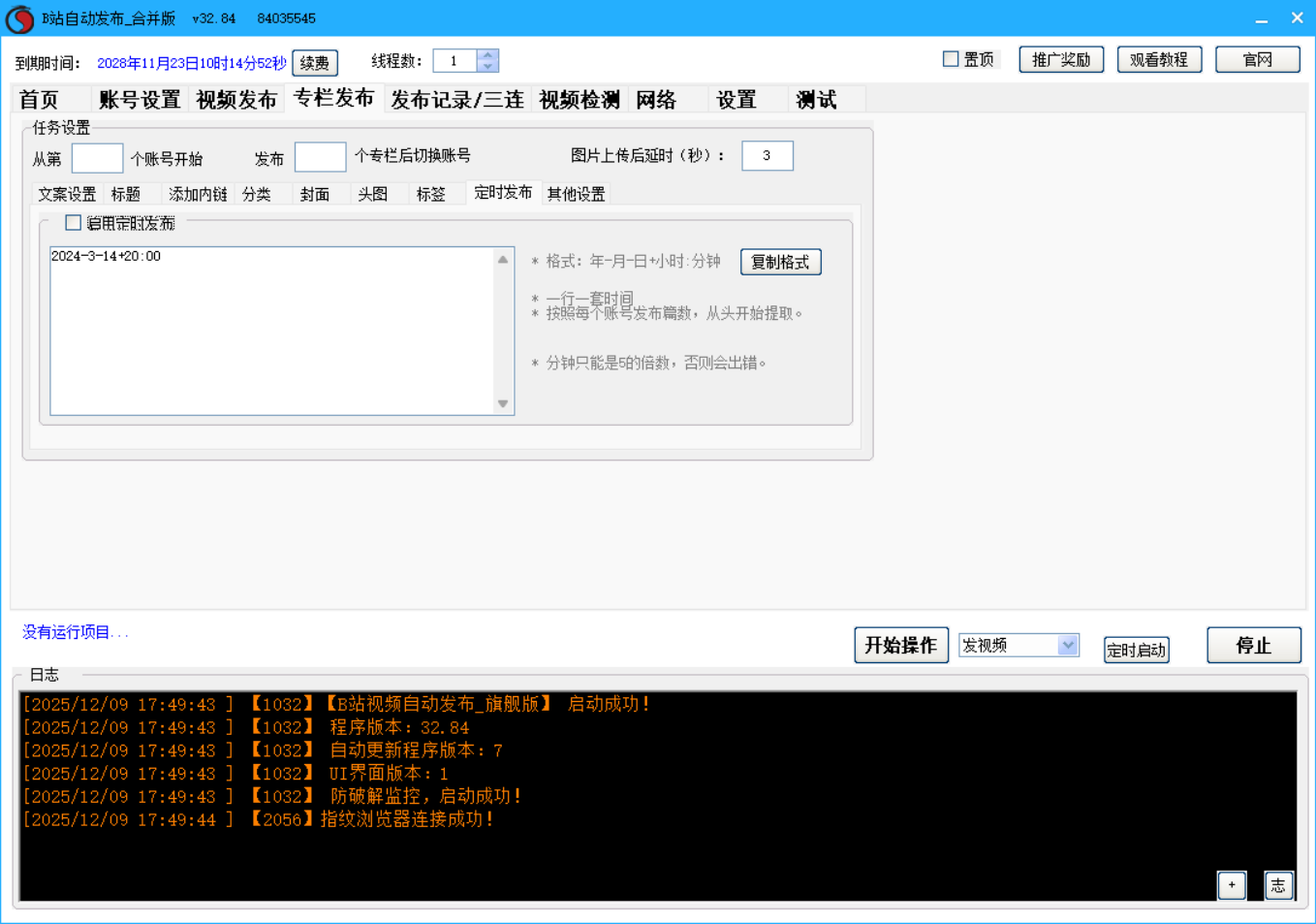Decrease thread count with down arrow
This screenshot has height=924, width=1316.
click(x=487, y=67)
